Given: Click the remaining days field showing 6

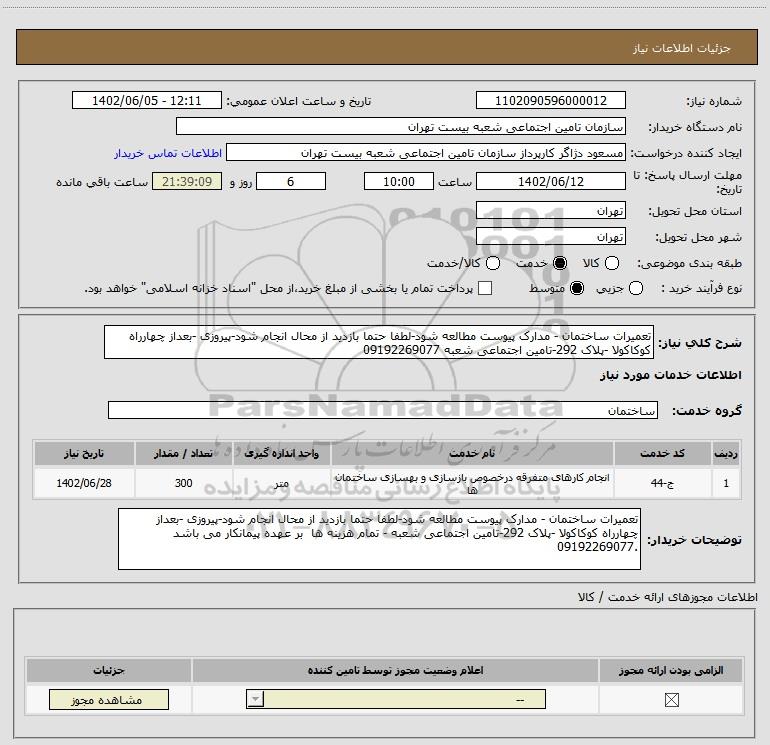Looking at the screenshot, I should (x=291, y=181).
